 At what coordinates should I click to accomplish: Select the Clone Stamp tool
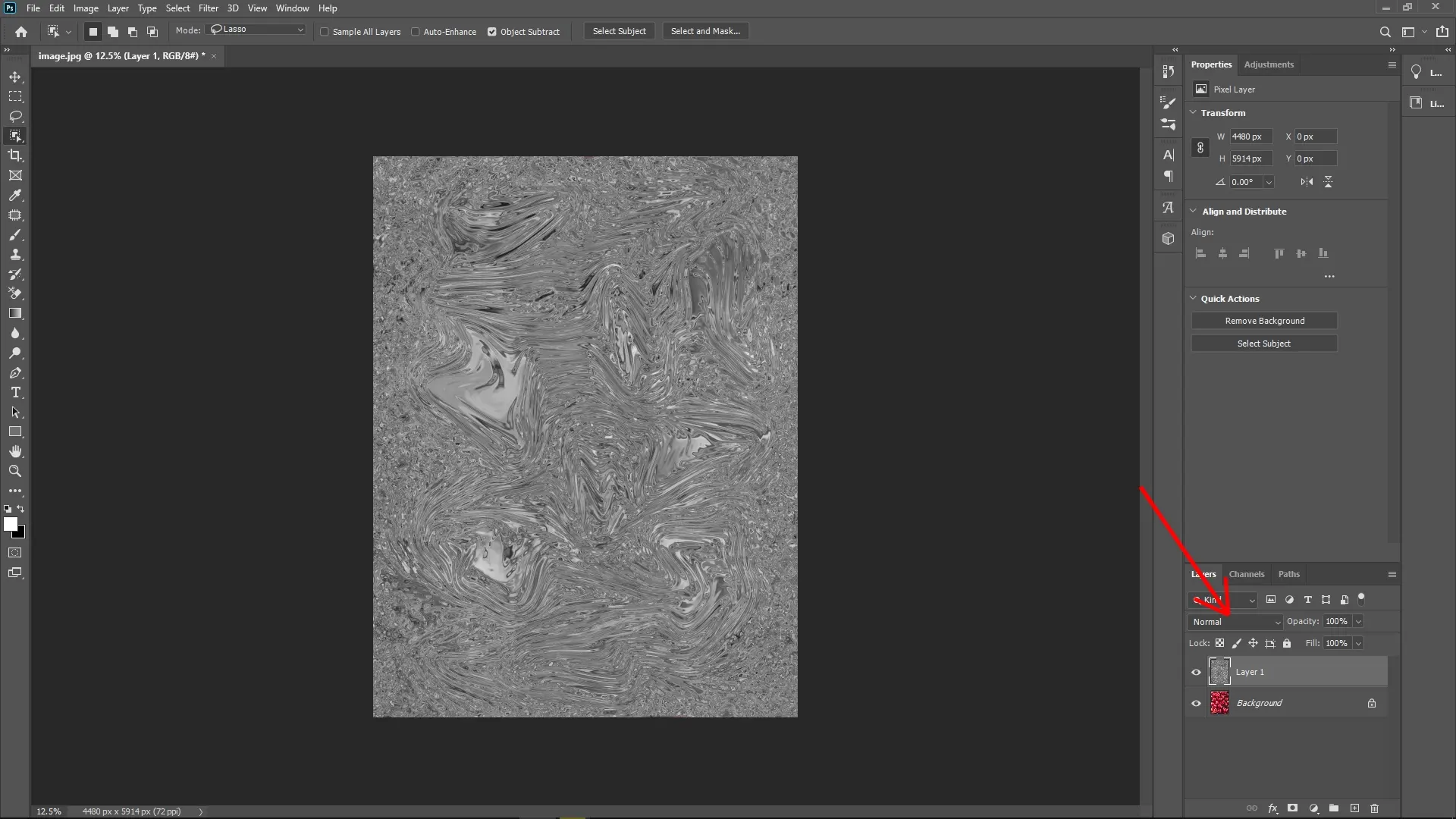point(15,254)
